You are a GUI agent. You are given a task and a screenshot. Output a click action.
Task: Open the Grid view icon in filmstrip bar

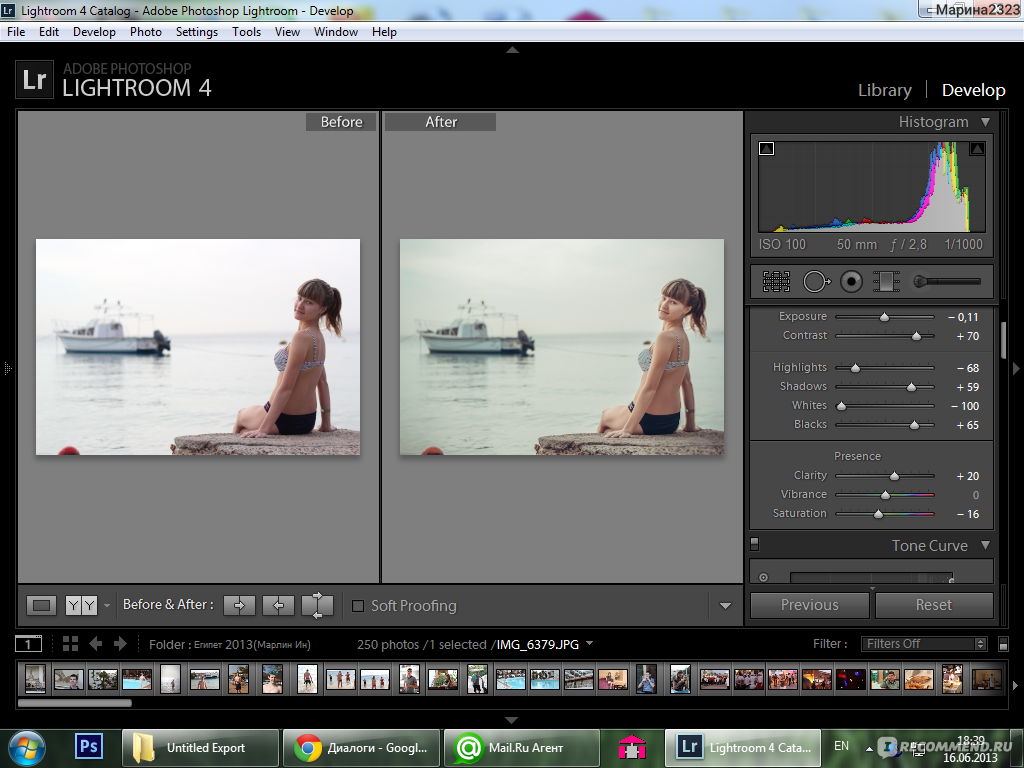pos(70,644)
